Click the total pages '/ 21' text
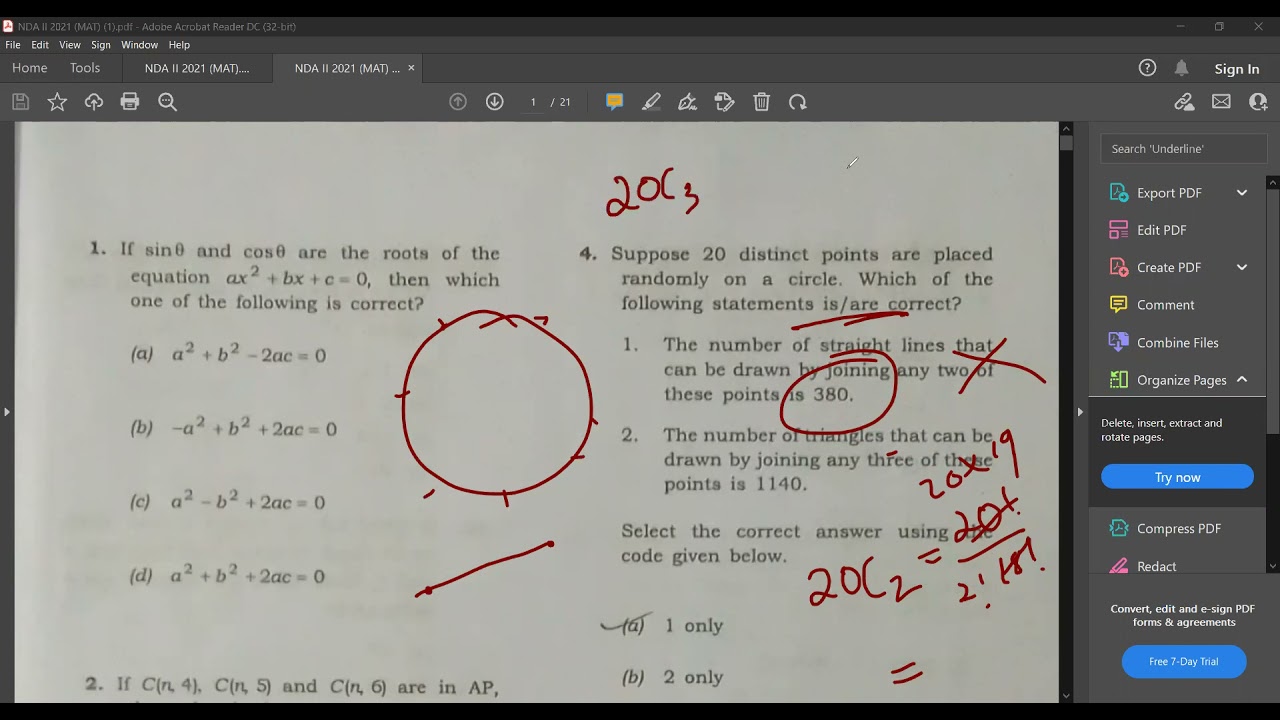 point(561,102)
